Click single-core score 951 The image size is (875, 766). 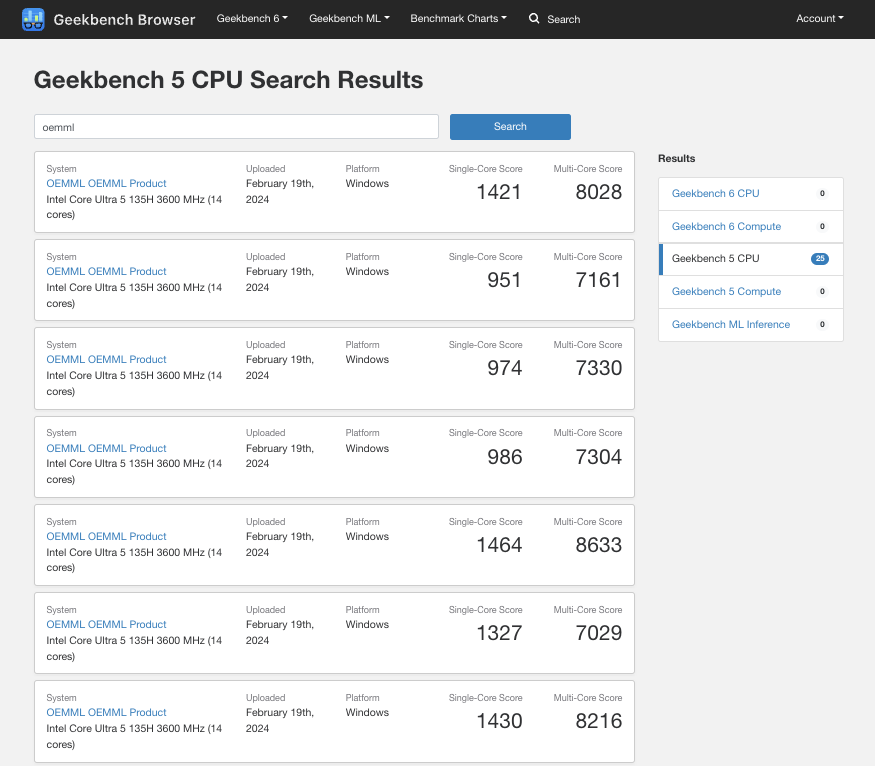pos(504,280)
